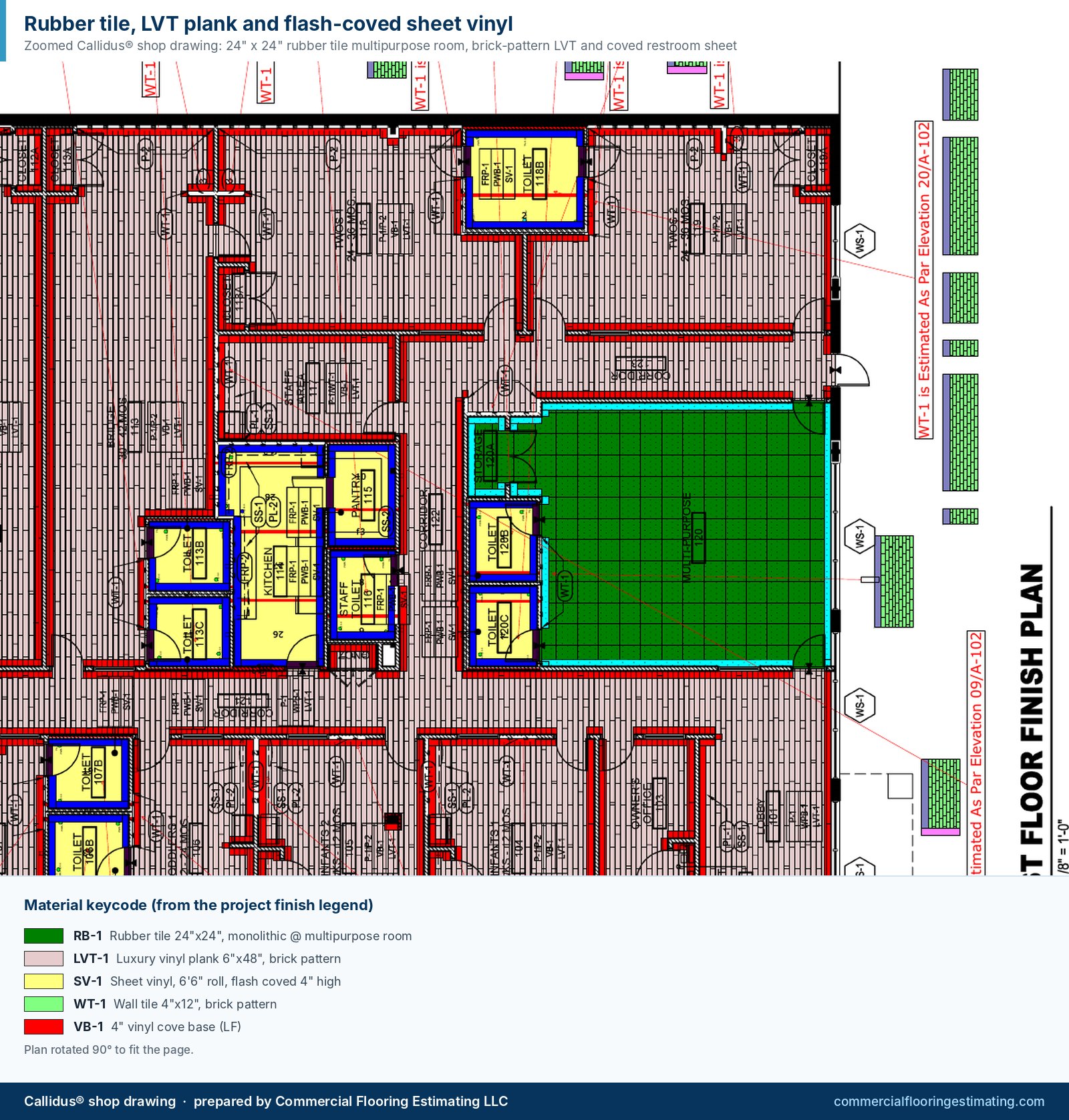Click the MULTI-PURPOSE 120 room label

click(x=693, y=538)
